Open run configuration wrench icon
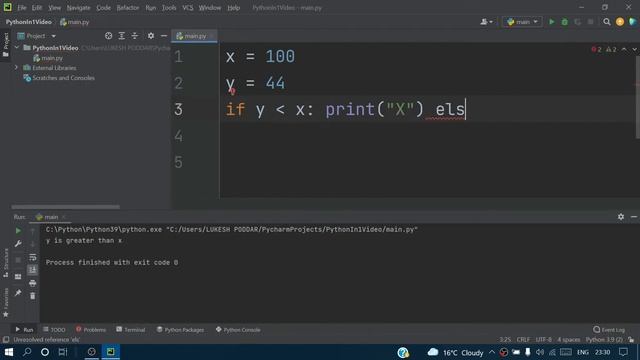This screenshot has width=640, height=360. (18, 244)
